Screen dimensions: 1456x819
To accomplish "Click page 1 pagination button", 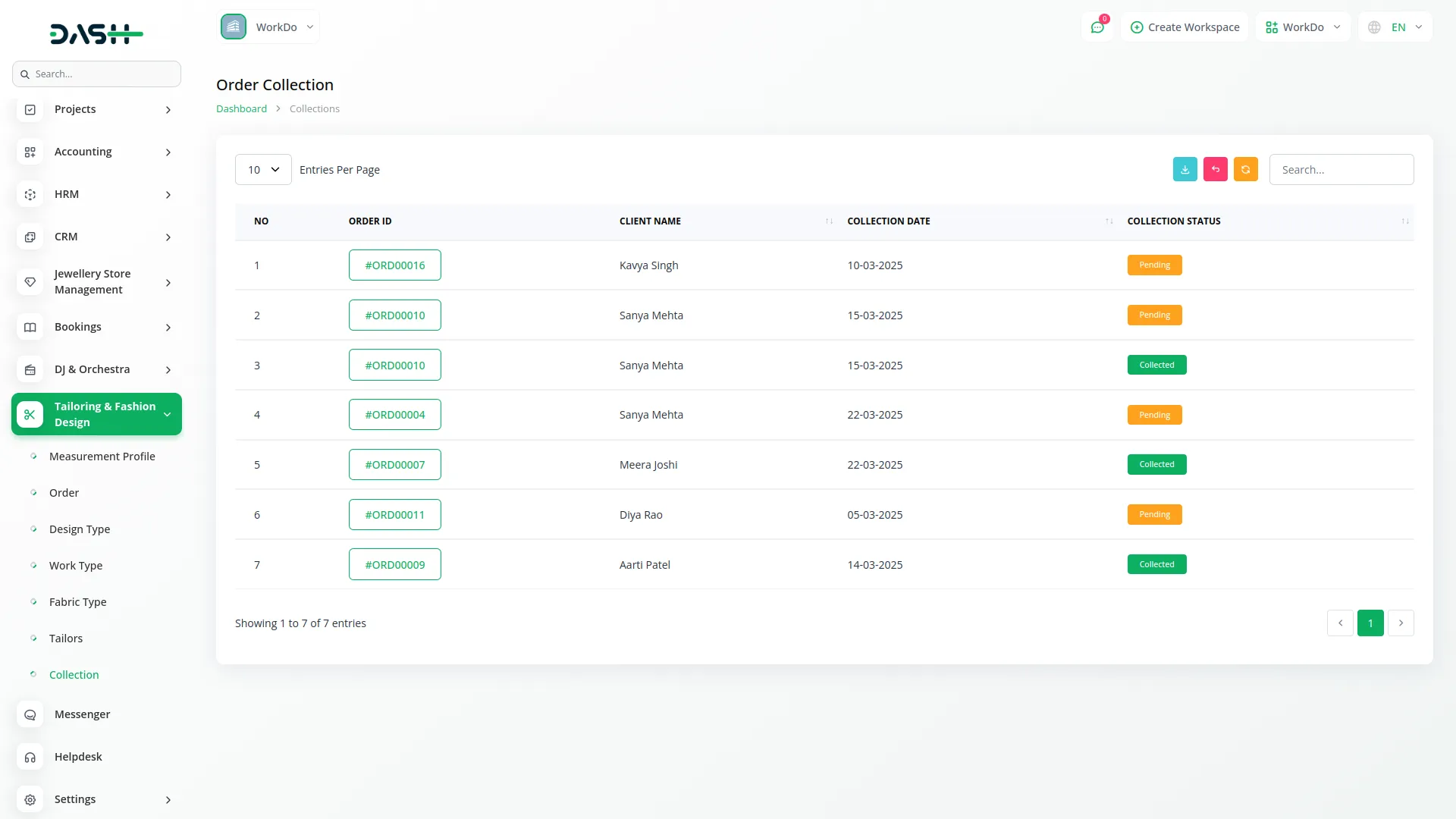I will point(1370,623).
